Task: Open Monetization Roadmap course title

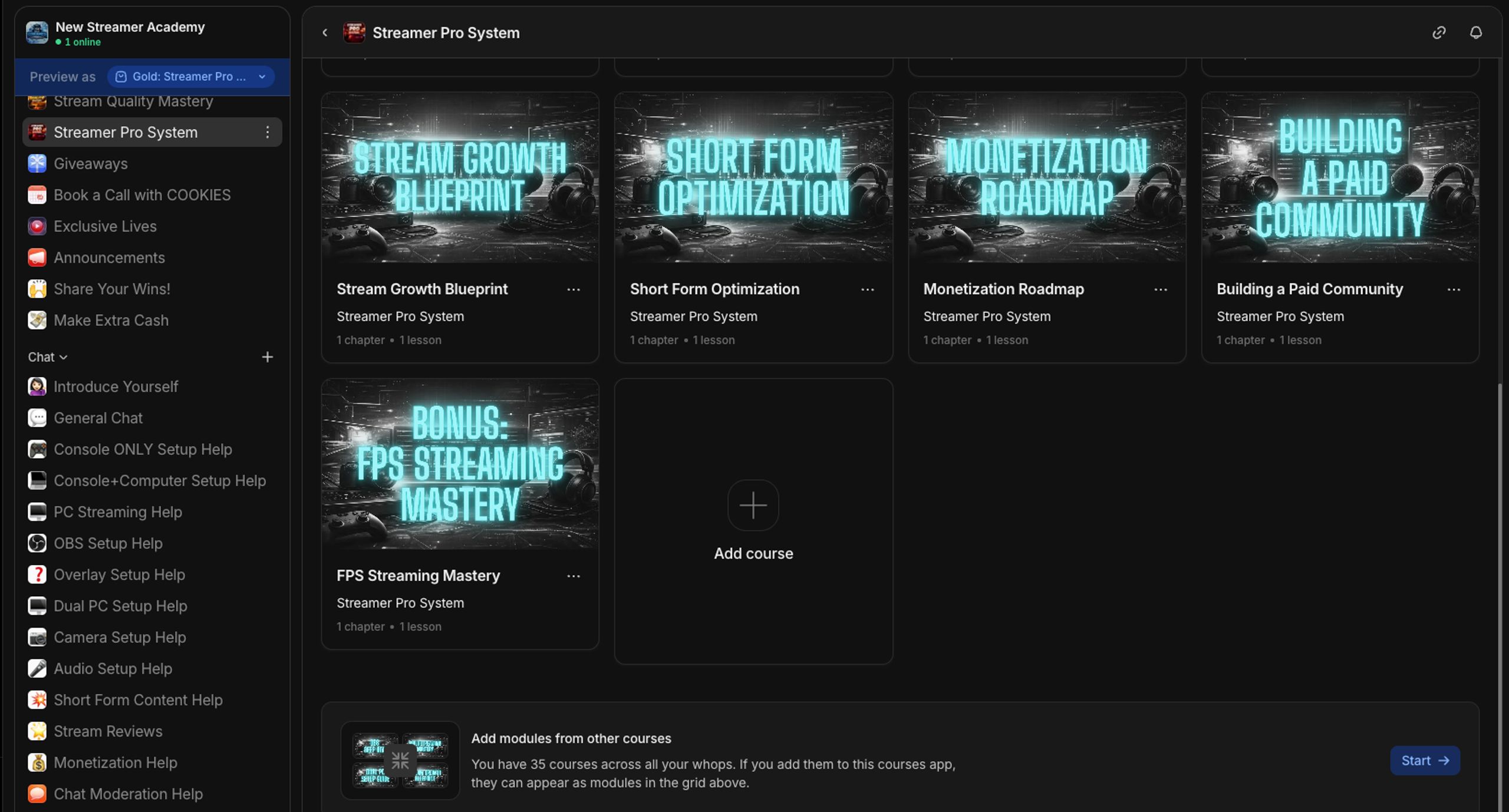Action: click(1003, 289)
